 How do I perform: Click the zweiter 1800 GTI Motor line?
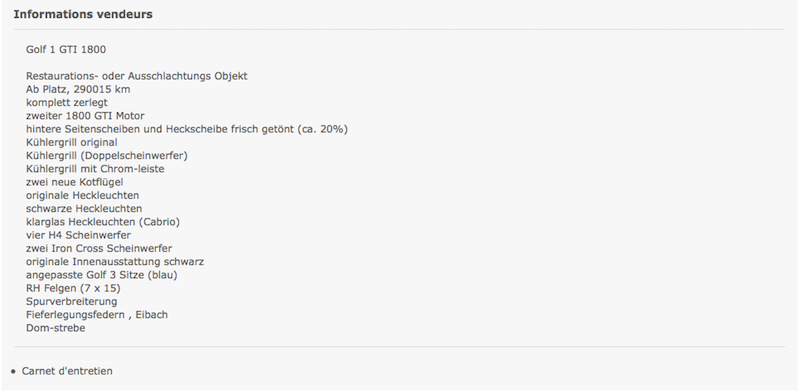(85, 116)
